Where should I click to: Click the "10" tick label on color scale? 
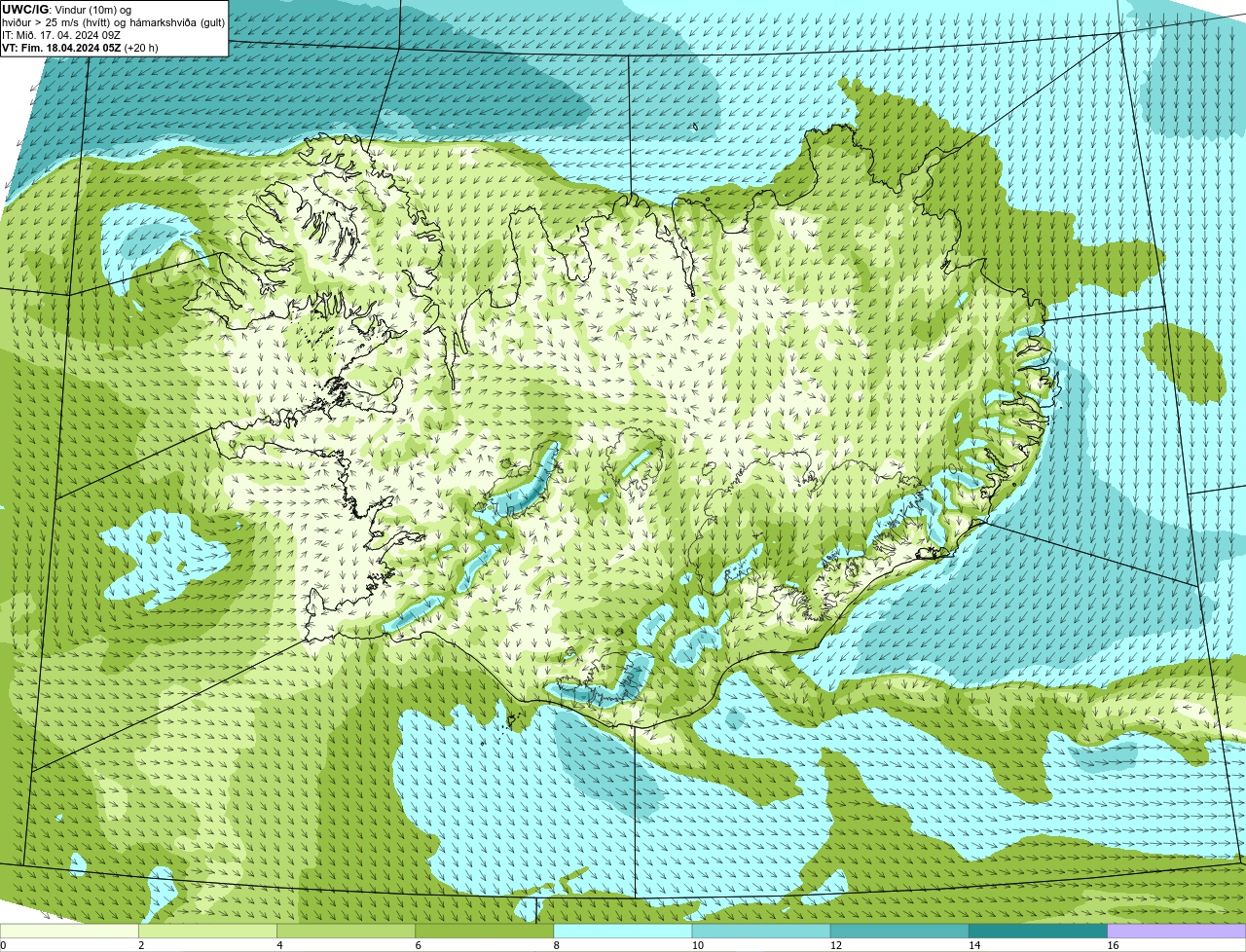pos(697,945)
